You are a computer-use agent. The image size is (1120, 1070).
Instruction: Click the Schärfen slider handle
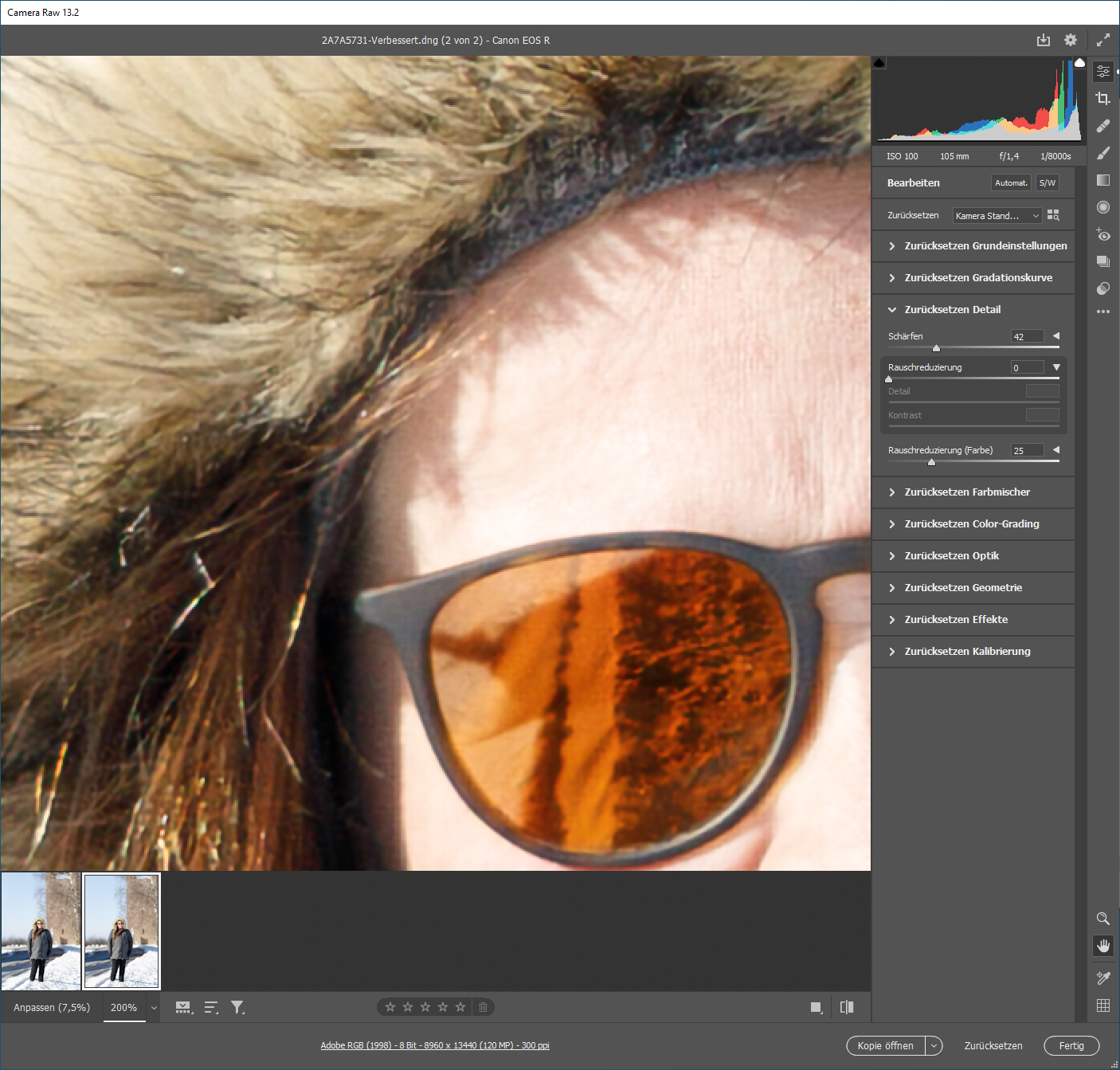pos(936,348)
